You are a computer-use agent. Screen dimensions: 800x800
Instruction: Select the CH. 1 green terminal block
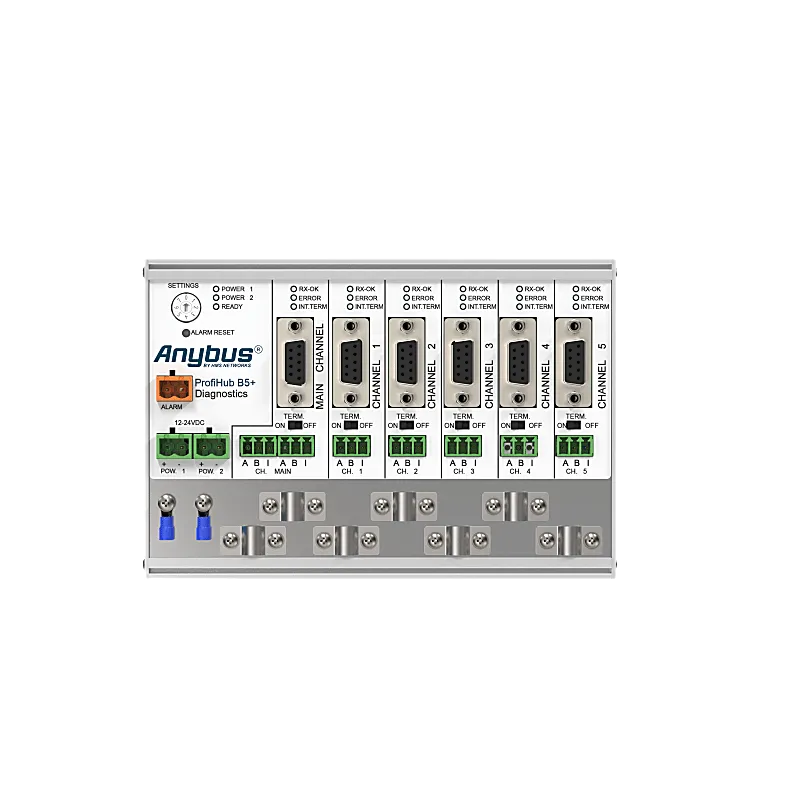[352, 446]
